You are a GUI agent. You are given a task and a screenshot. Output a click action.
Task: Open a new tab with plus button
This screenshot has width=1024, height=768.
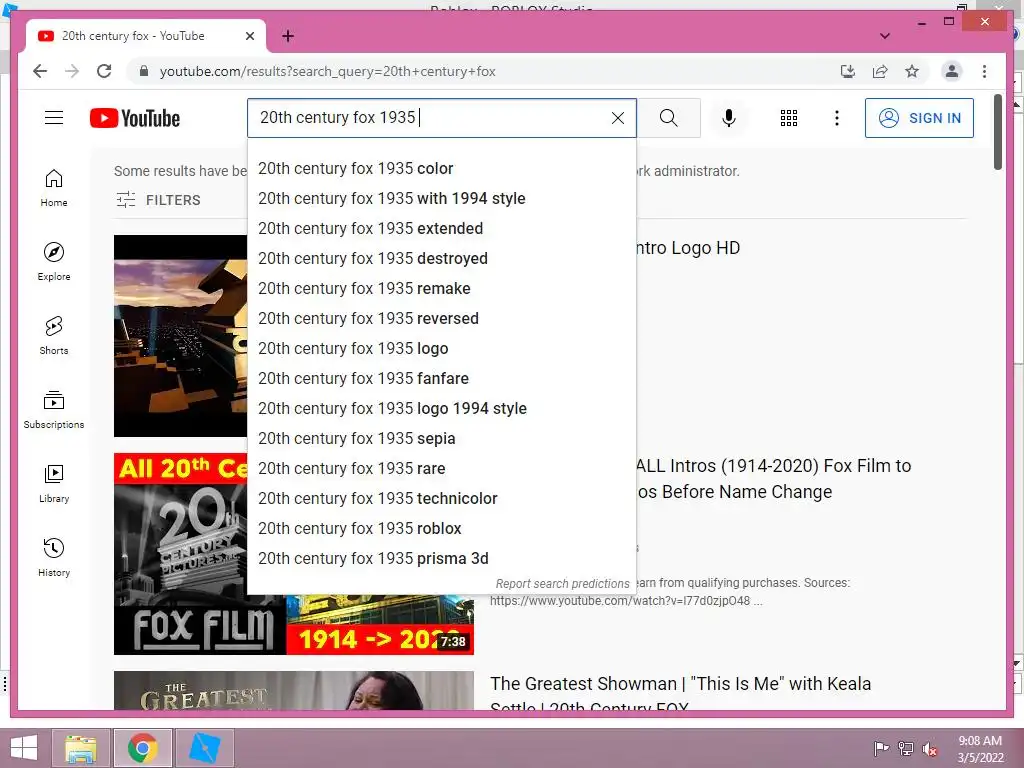(x=288, y=36)
